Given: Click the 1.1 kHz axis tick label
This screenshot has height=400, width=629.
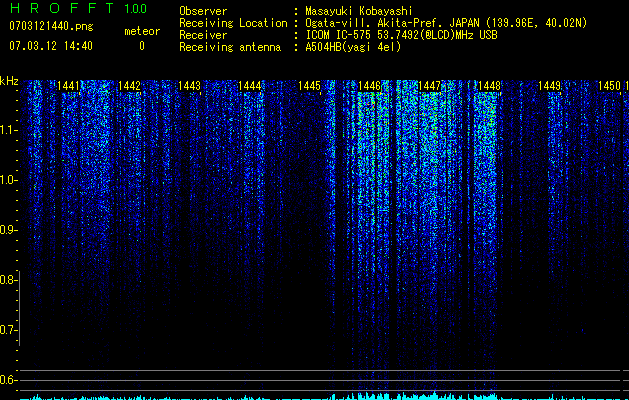Looking at the screenshot, I should [7, 130].
